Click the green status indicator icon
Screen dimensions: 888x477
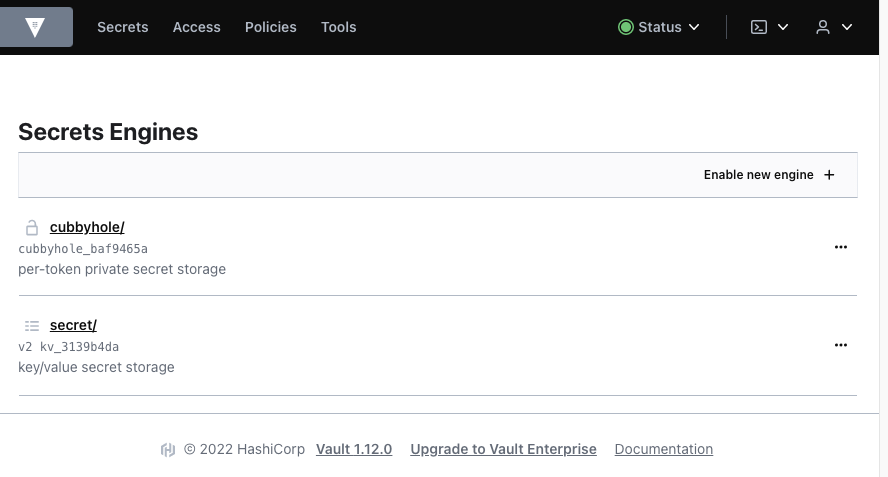(x=626, y=27)
